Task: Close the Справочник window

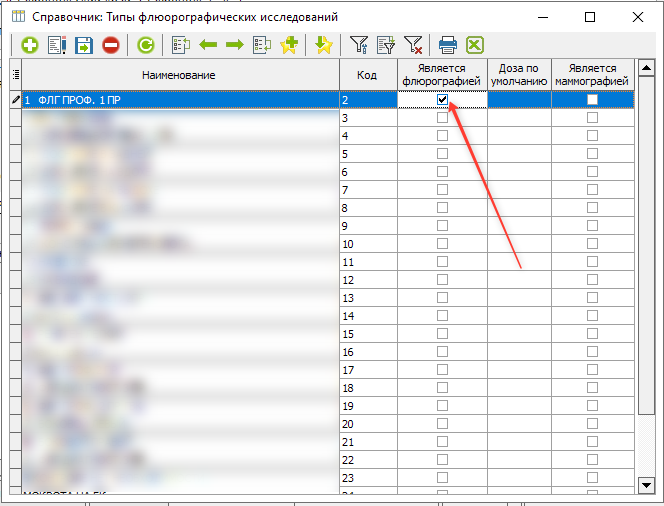Action: coord(638,17)
